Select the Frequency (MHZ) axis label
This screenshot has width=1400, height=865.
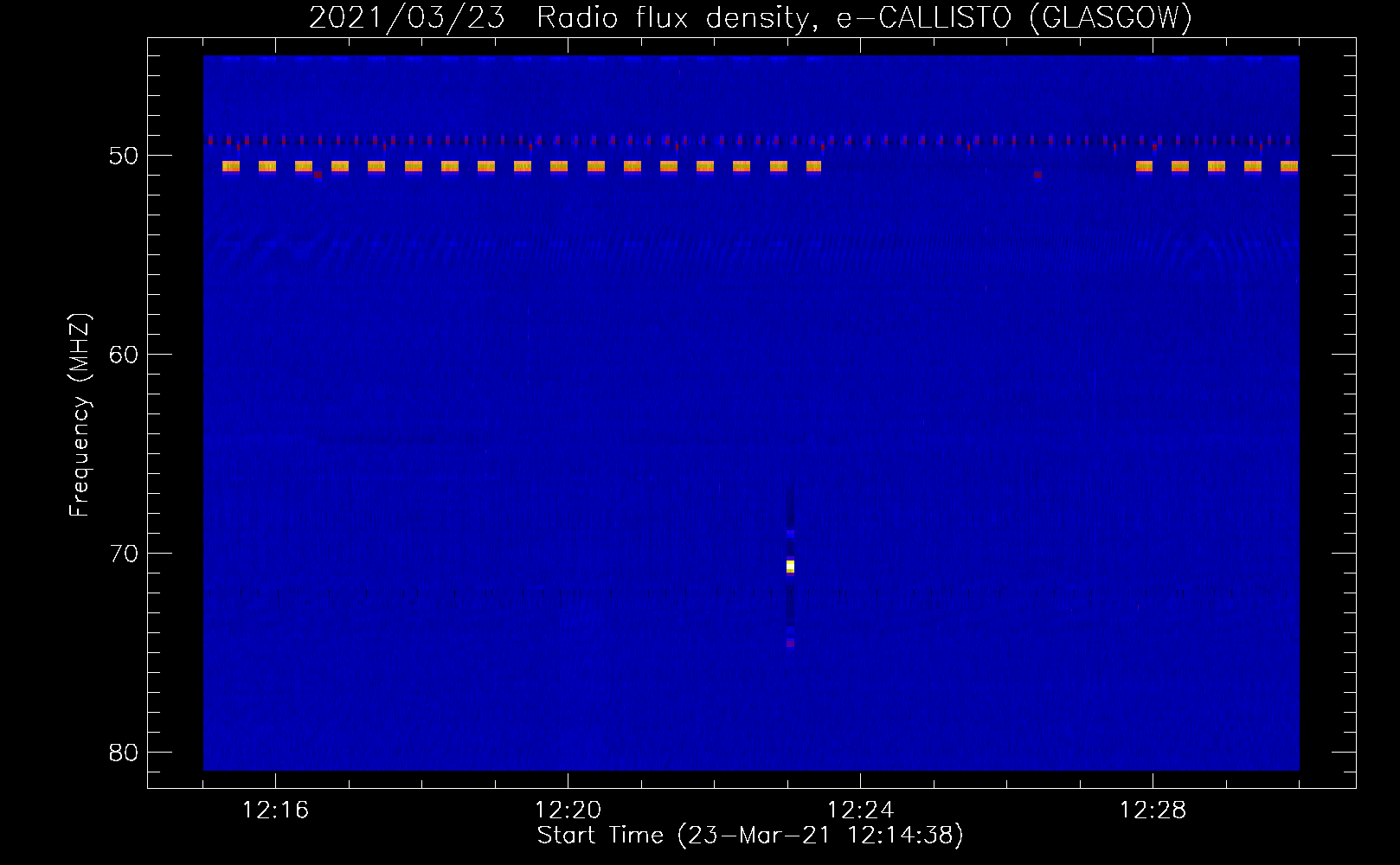[80, 414]
